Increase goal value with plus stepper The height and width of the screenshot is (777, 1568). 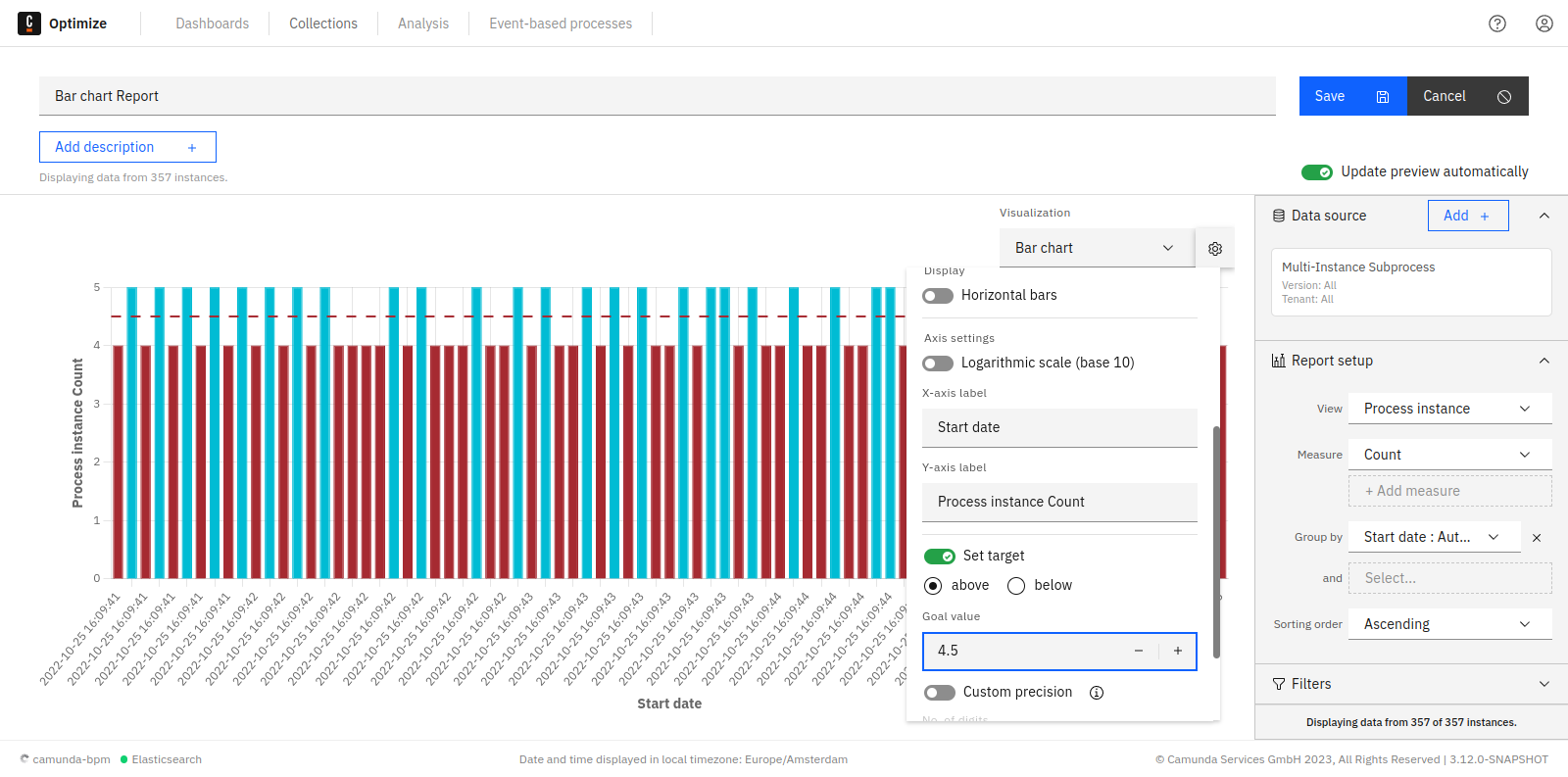[x=1177, y=651]
